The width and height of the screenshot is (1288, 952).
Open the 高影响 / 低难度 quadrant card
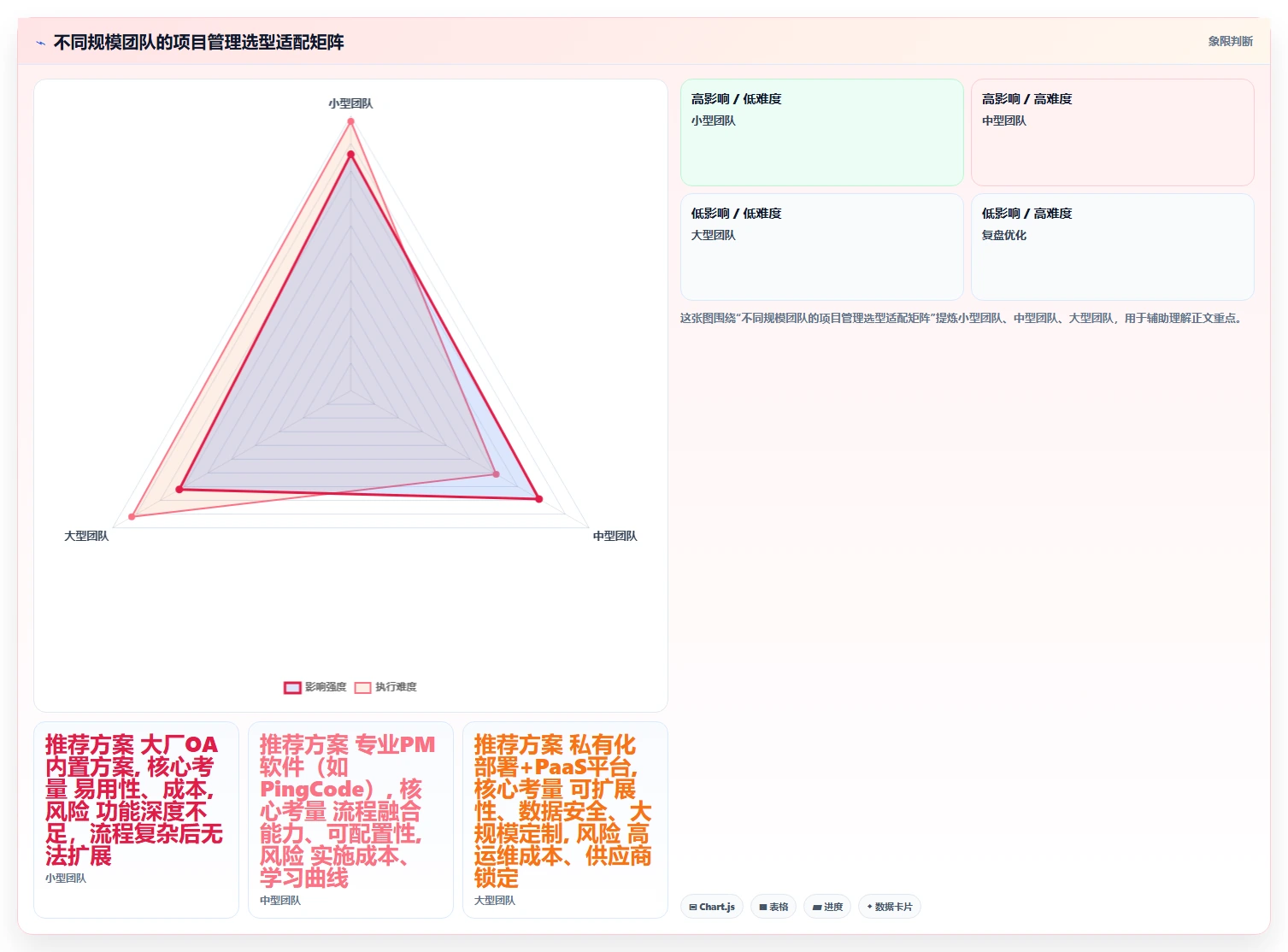click(822, 132)
